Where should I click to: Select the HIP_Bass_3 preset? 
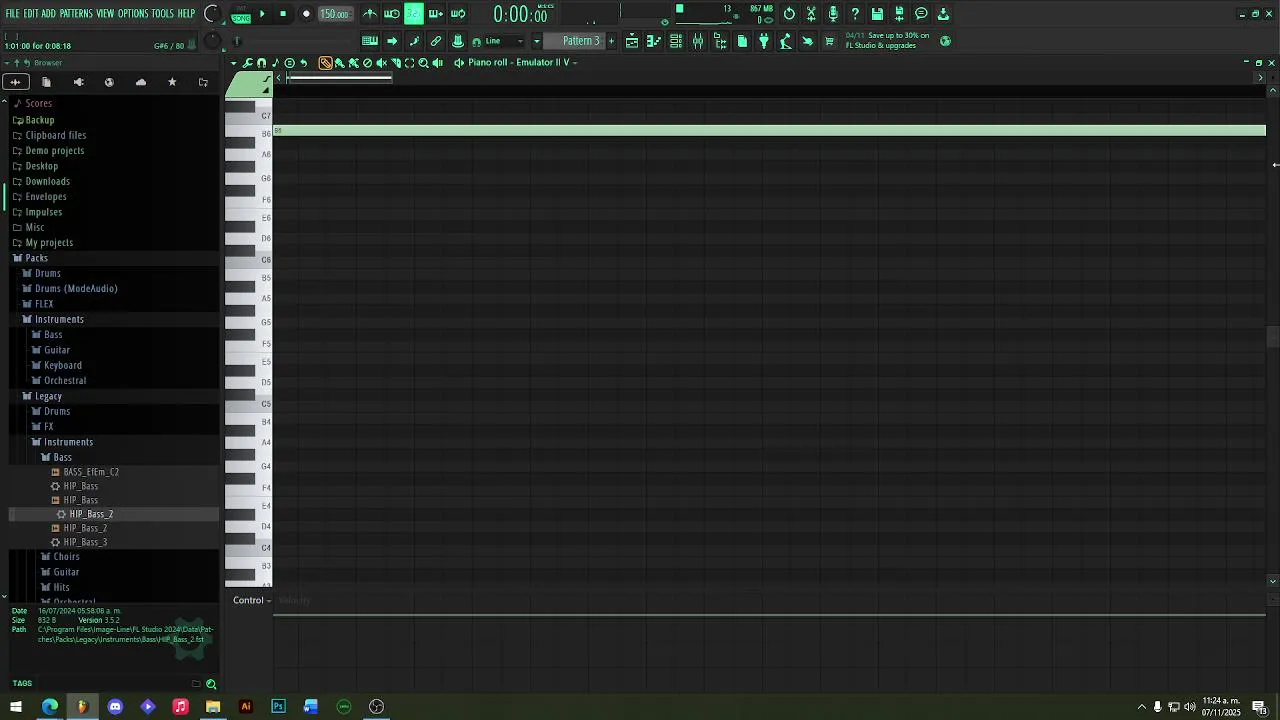(85, 542)
